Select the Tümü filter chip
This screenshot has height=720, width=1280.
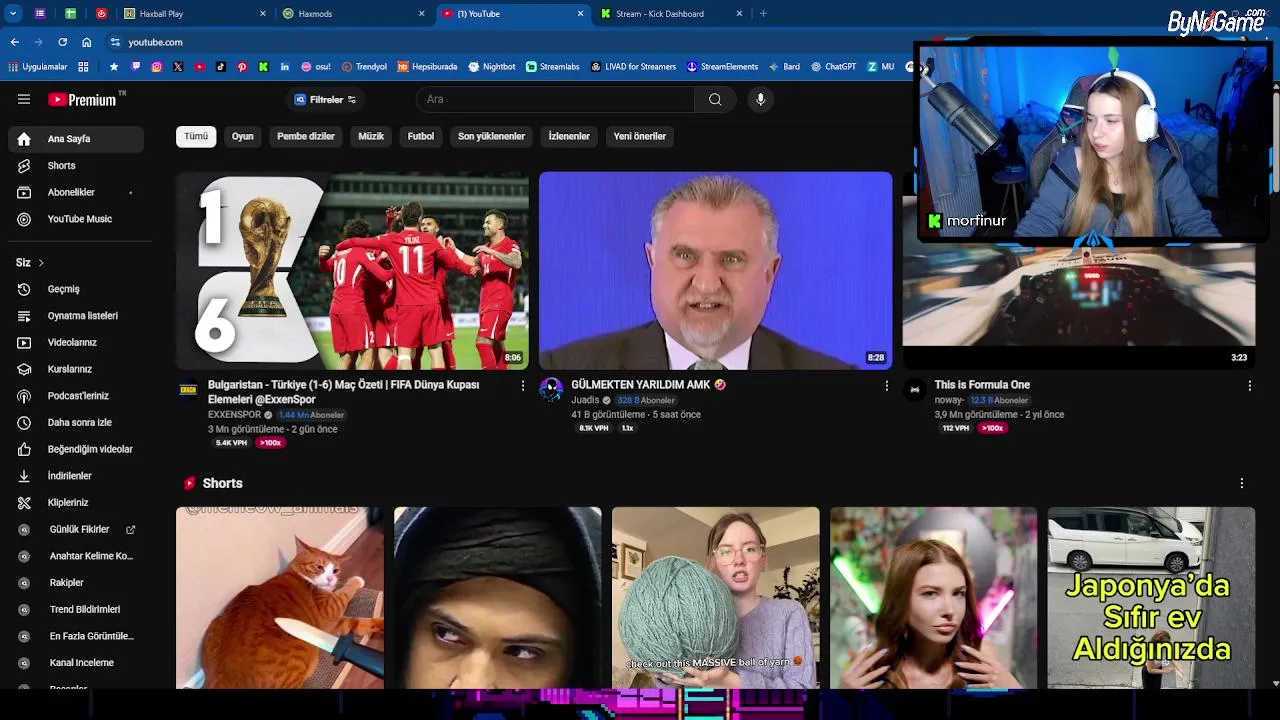click(x=196, y=136)
